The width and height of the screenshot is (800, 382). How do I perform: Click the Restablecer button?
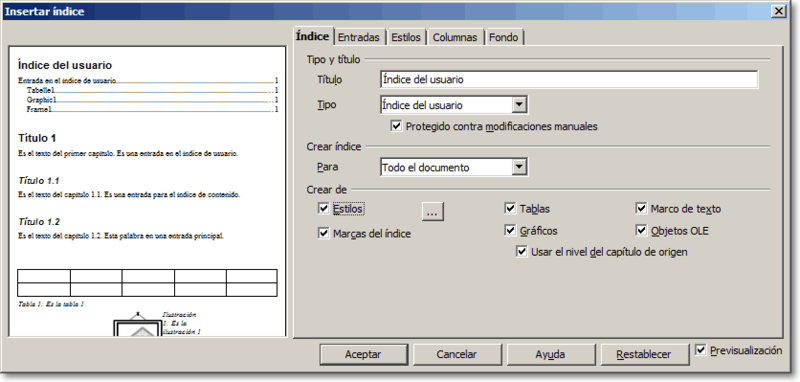(x=644, y=354)
